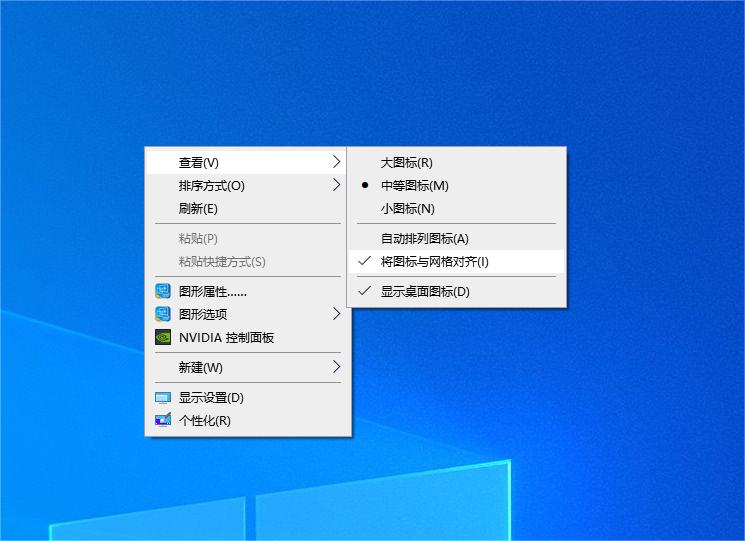Choose 刷新(E) to refresh desktop
Screen dimensions: 745x541
(198, 209)
